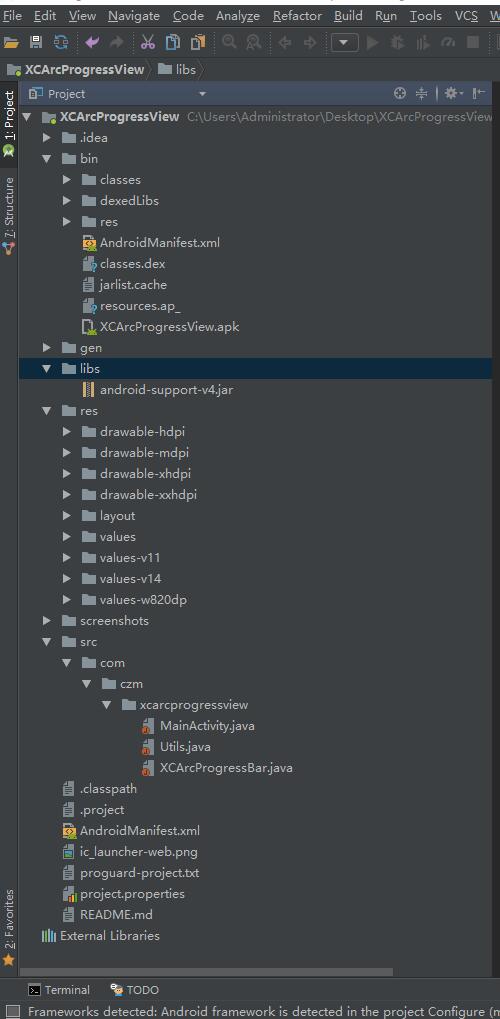
Task: Click the Cut scissors icon
Action: tap(148, 43)
